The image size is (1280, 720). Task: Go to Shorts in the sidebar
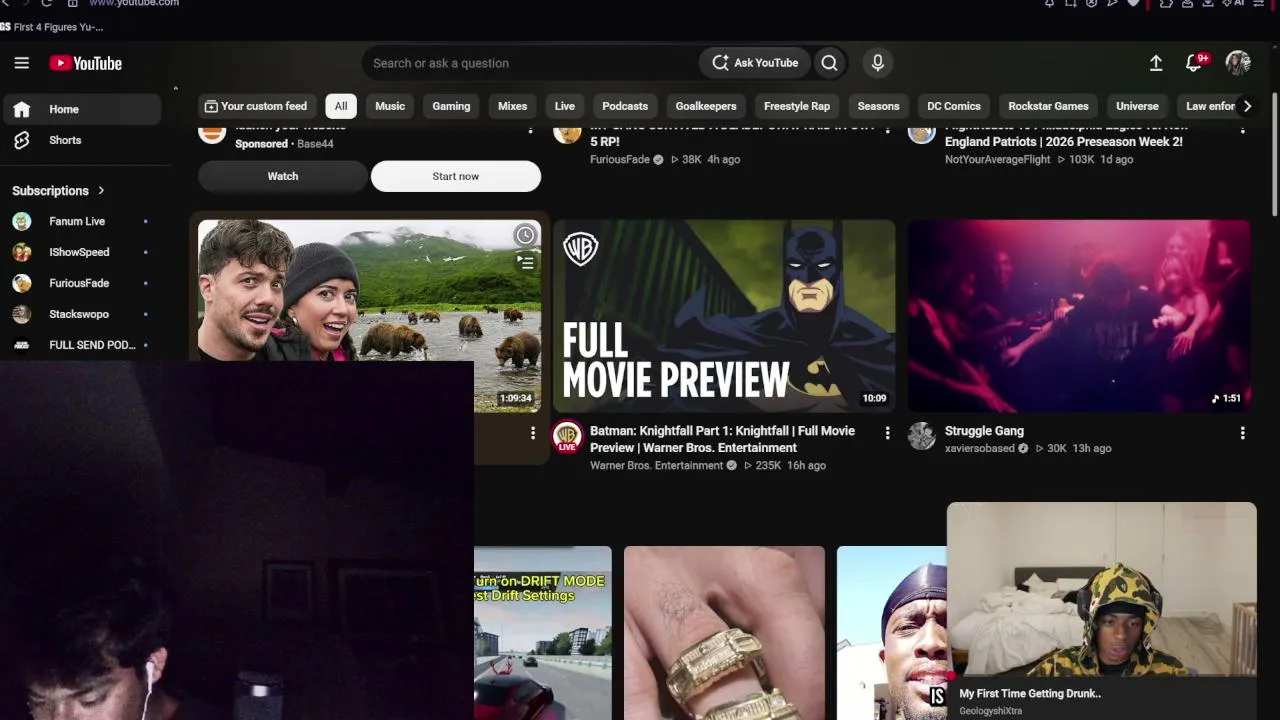80,140
